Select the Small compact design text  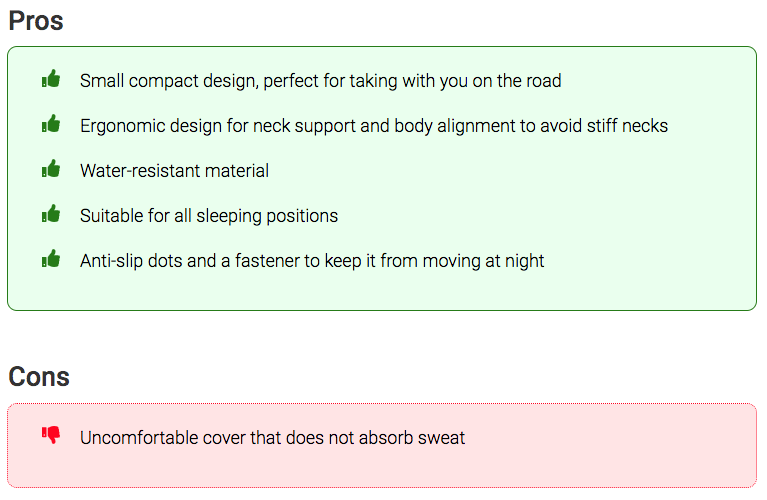pyautogui.click(x=320, y=81)
